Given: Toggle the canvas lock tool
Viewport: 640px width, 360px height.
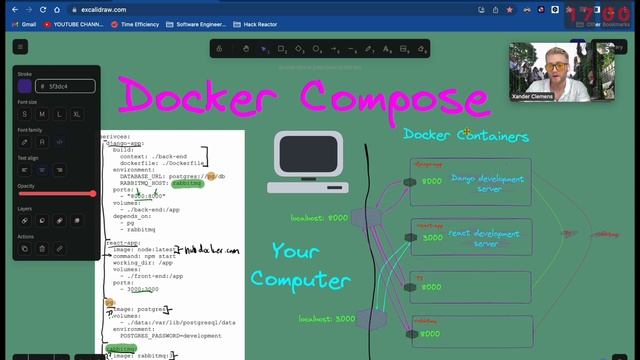Looking at the screenshot, I should click(x=220, y=49).
